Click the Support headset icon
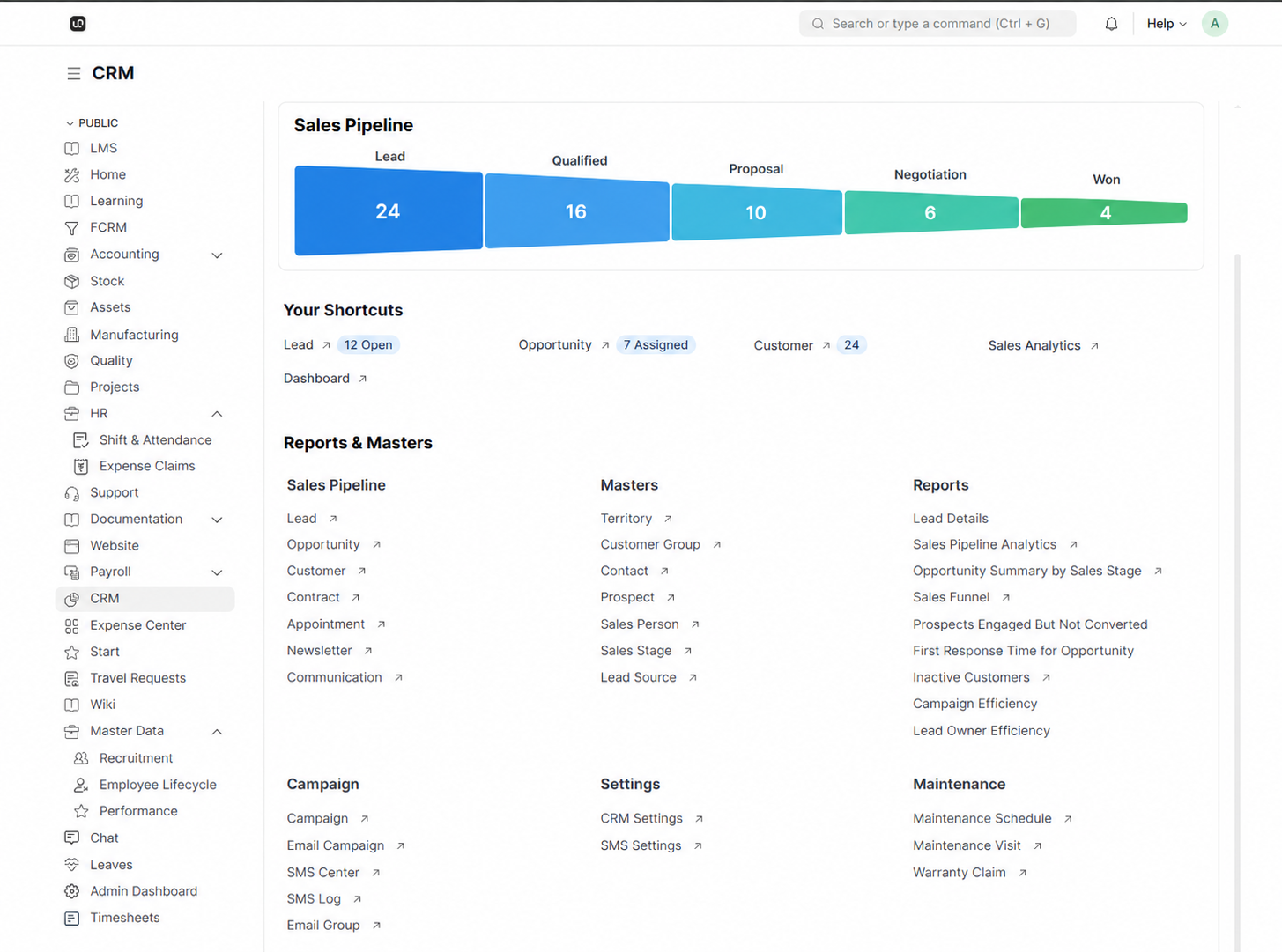Viewport: 1282px width, 952px height. point(72,493)
